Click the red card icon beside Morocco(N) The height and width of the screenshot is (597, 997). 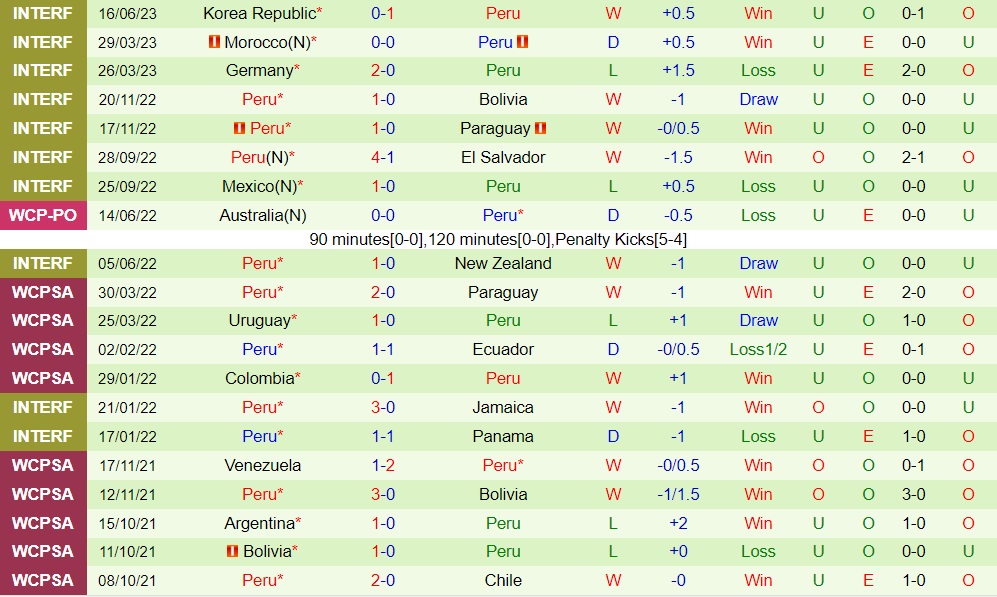[213, 42]
